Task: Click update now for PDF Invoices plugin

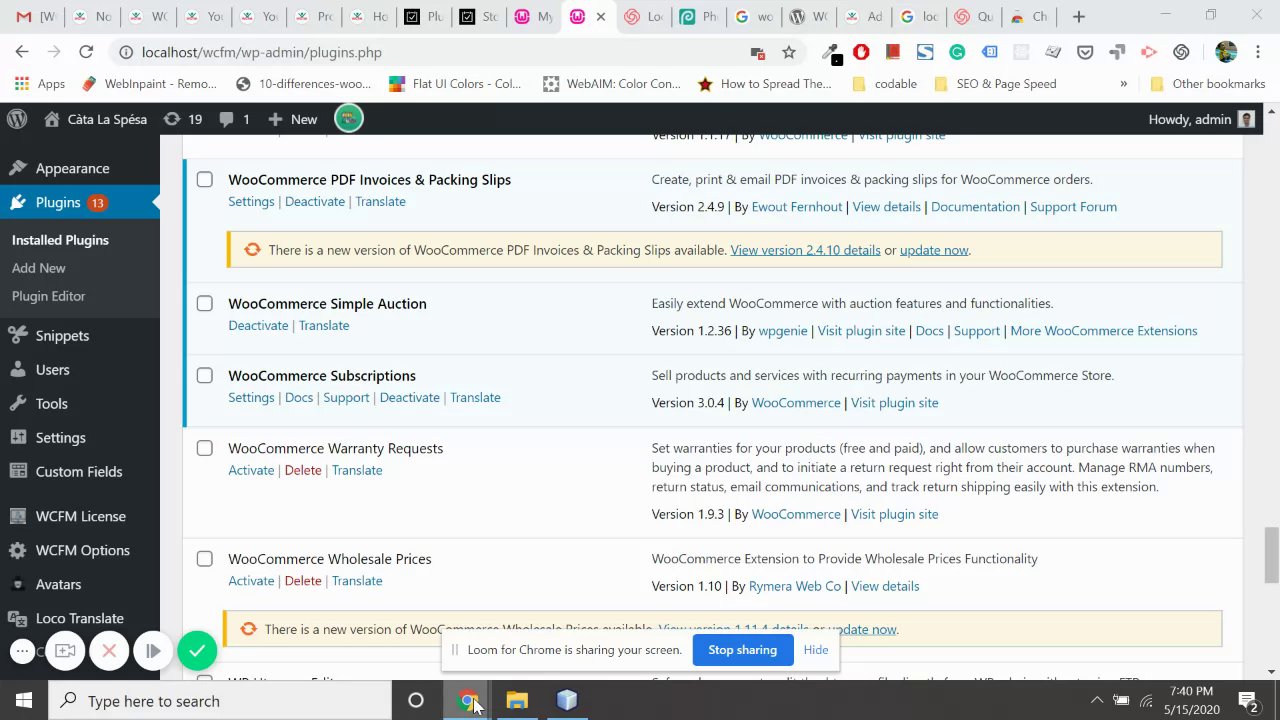Action: [934, 250]
